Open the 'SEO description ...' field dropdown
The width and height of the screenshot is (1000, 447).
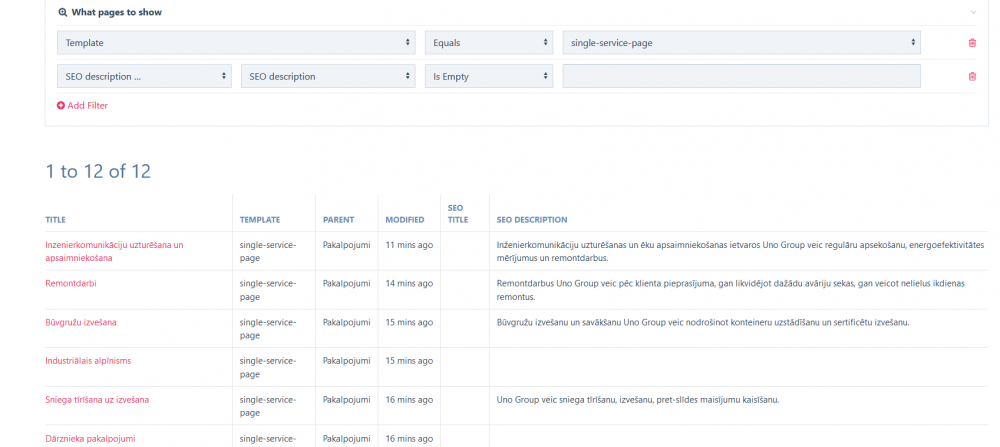[145, 76]
